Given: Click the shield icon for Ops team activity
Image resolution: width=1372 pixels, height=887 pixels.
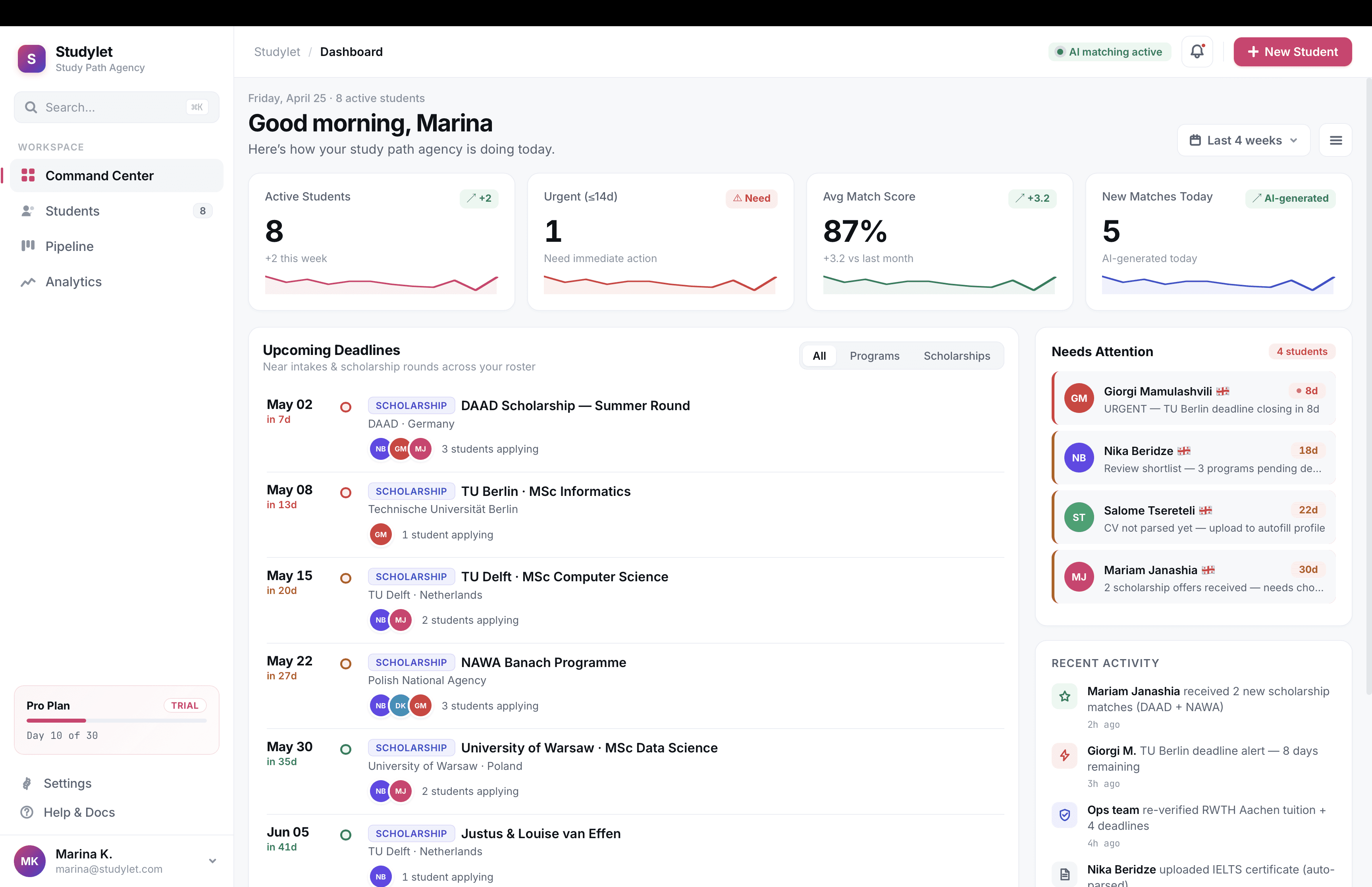Looking at the screenshot, I should pyautogui.click(x=1064, y=815).
